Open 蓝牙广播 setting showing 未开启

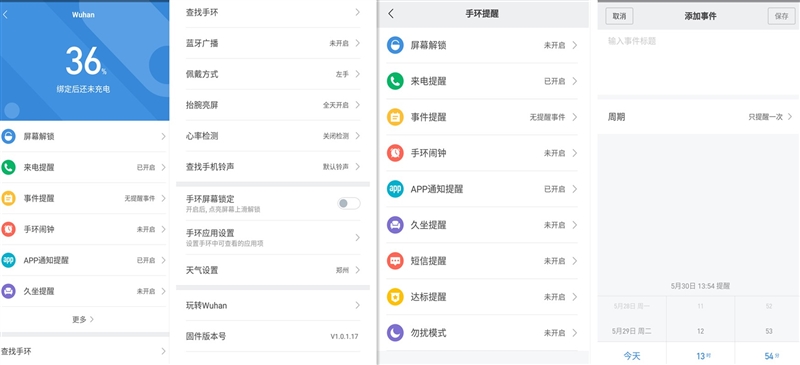(x=273, y=43)
